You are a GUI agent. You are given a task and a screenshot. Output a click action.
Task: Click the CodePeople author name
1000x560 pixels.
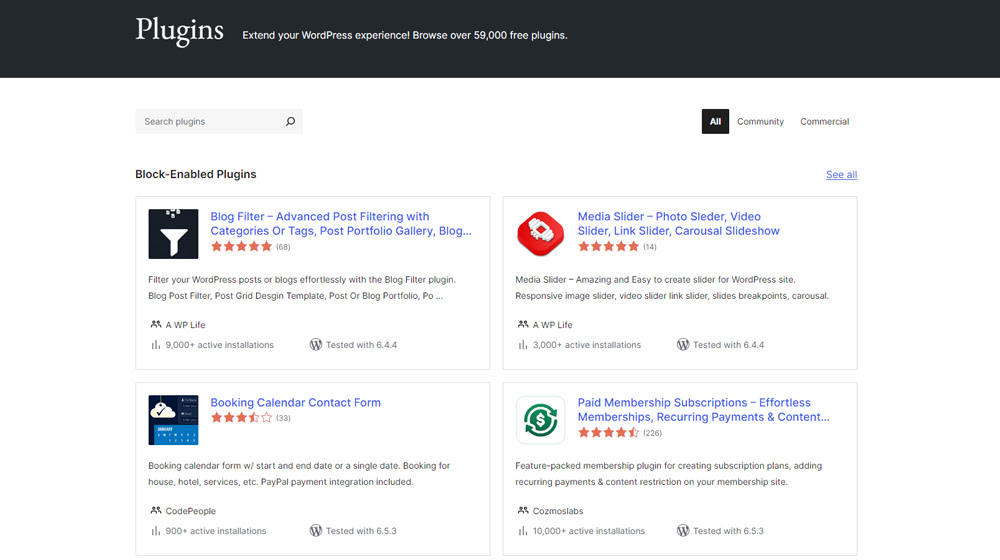(191, 511)
